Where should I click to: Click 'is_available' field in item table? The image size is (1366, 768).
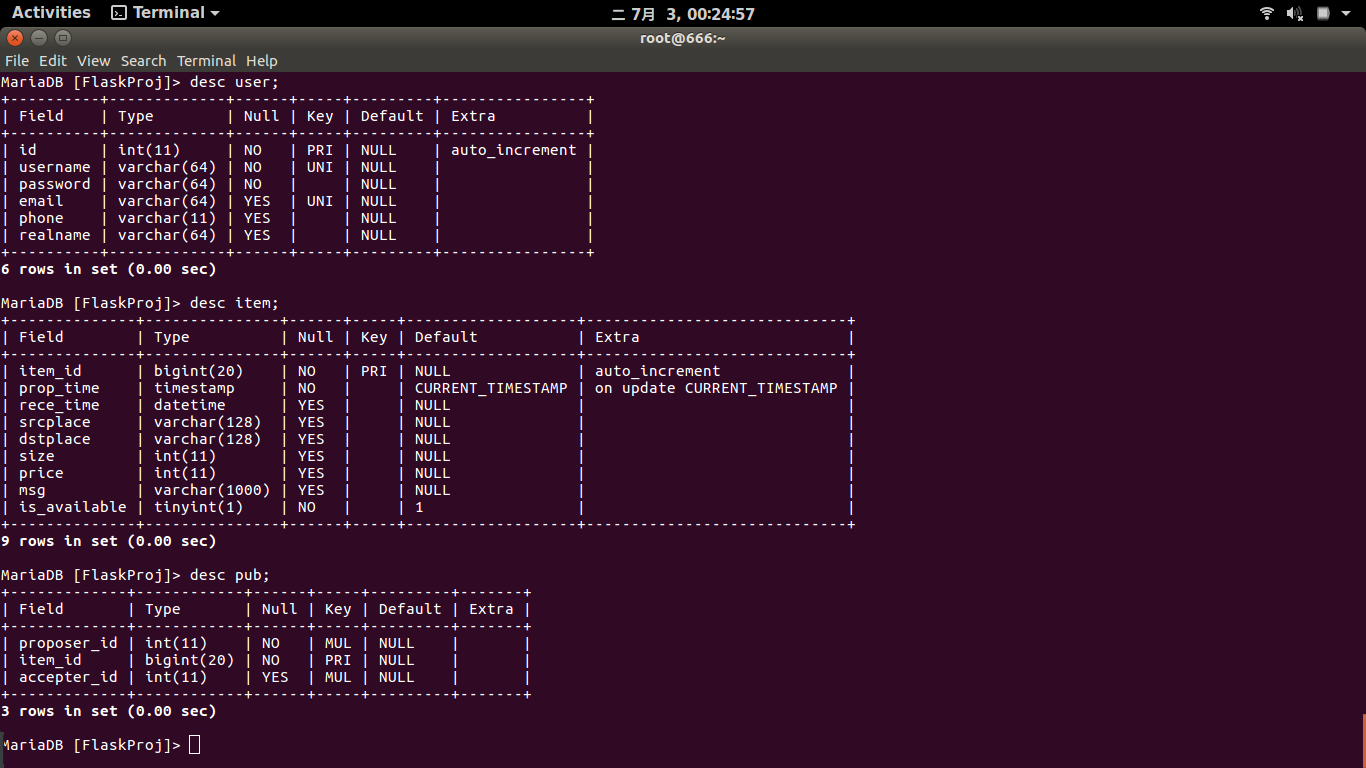[x=73, y=507]
